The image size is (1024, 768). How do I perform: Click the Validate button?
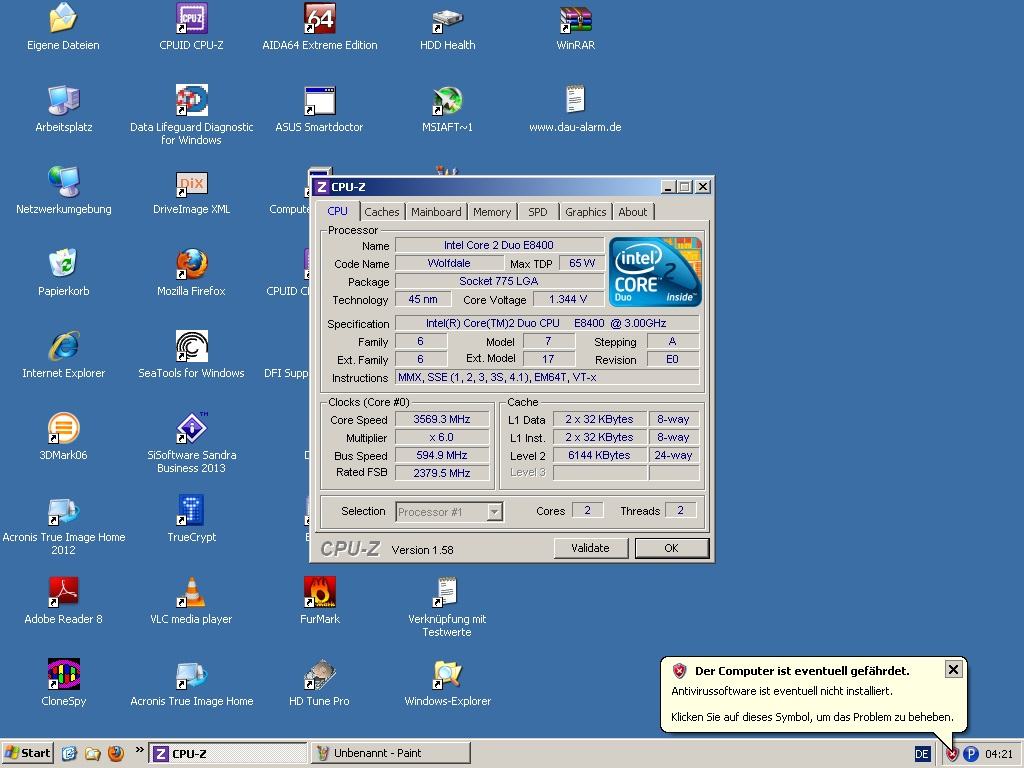click(x=590, y=548)
